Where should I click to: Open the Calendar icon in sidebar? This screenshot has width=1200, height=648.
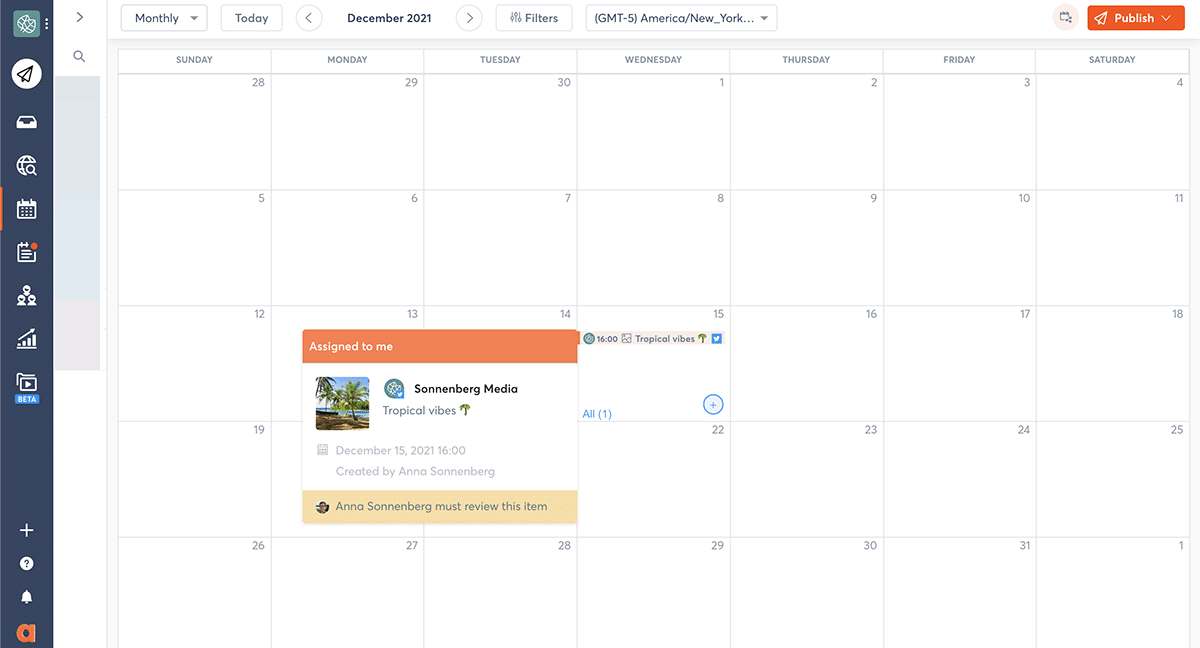[x=27, y=209]
